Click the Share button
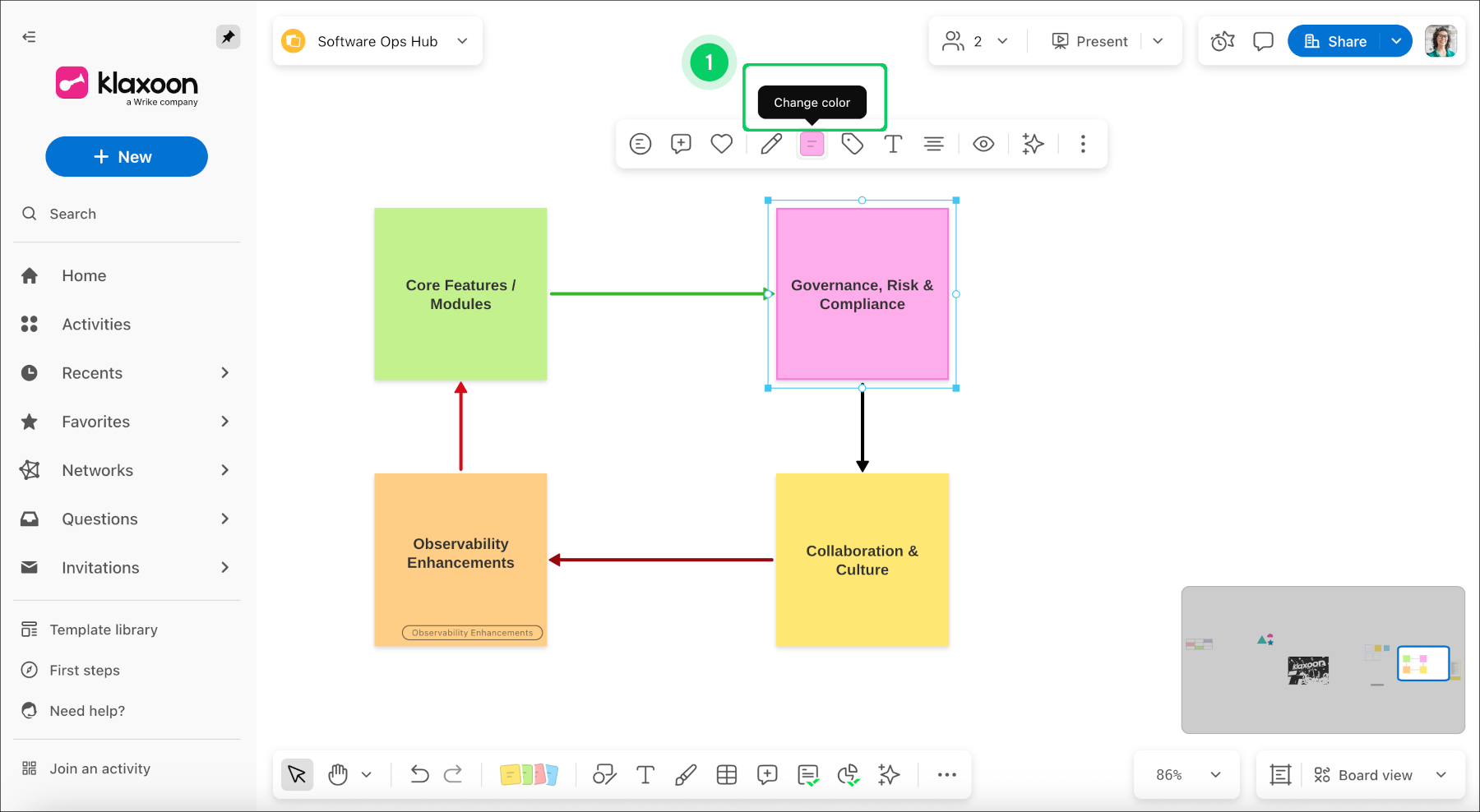The image size is (1480, 812). point(1336,41)
